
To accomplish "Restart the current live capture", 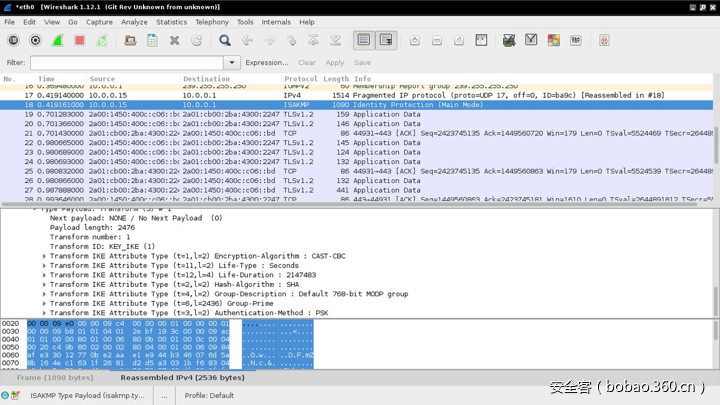I will 102,40.
